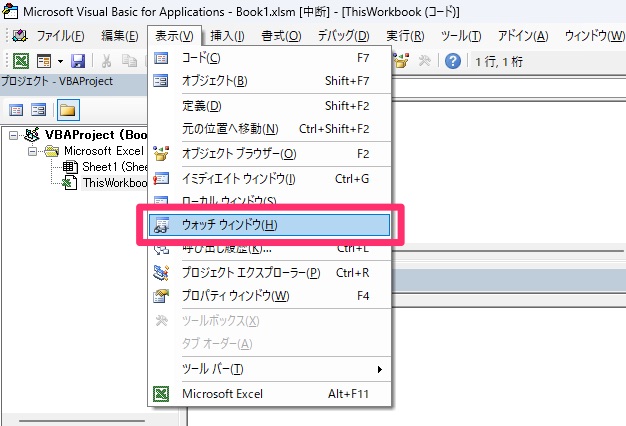Click the Properties Window menu item icon
The width and height of the screenshot is (626, 426).
point(161,296)
